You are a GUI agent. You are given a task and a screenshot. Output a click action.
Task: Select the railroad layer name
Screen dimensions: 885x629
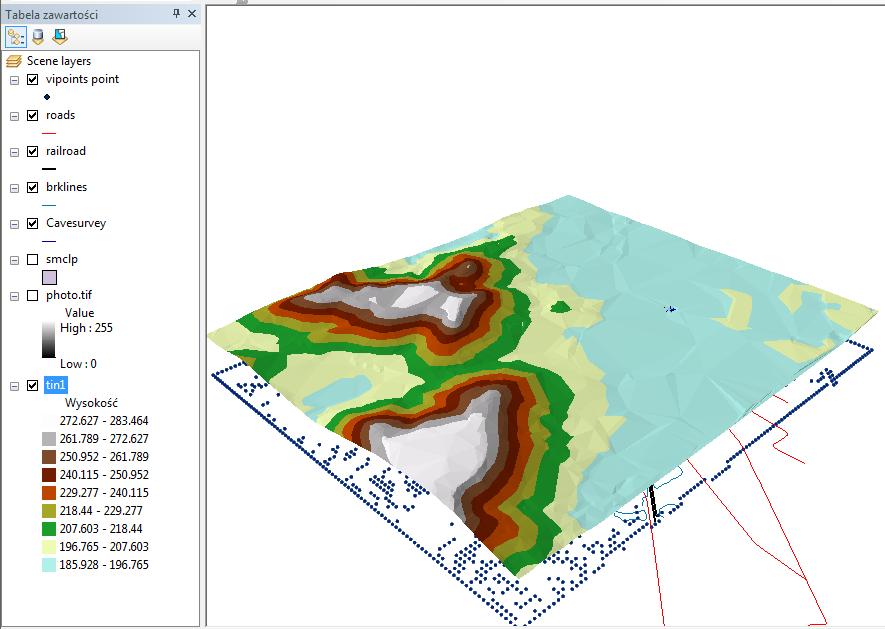66,151
